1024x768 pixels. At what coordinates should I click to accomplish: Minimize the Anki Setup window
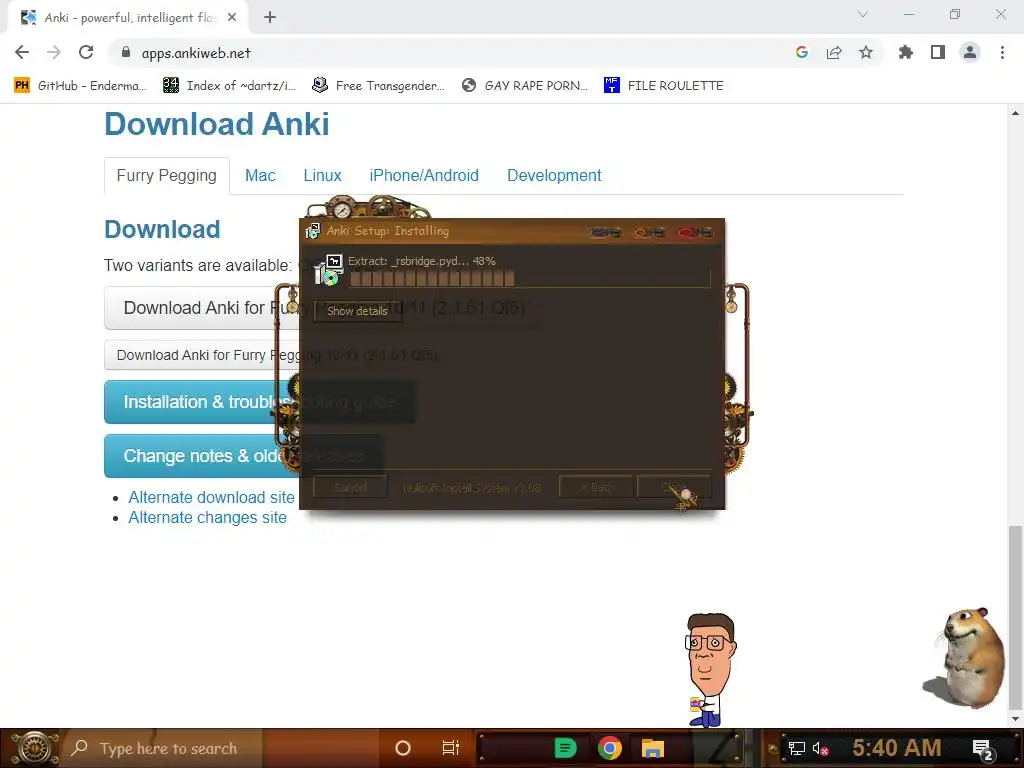point(605,232)
